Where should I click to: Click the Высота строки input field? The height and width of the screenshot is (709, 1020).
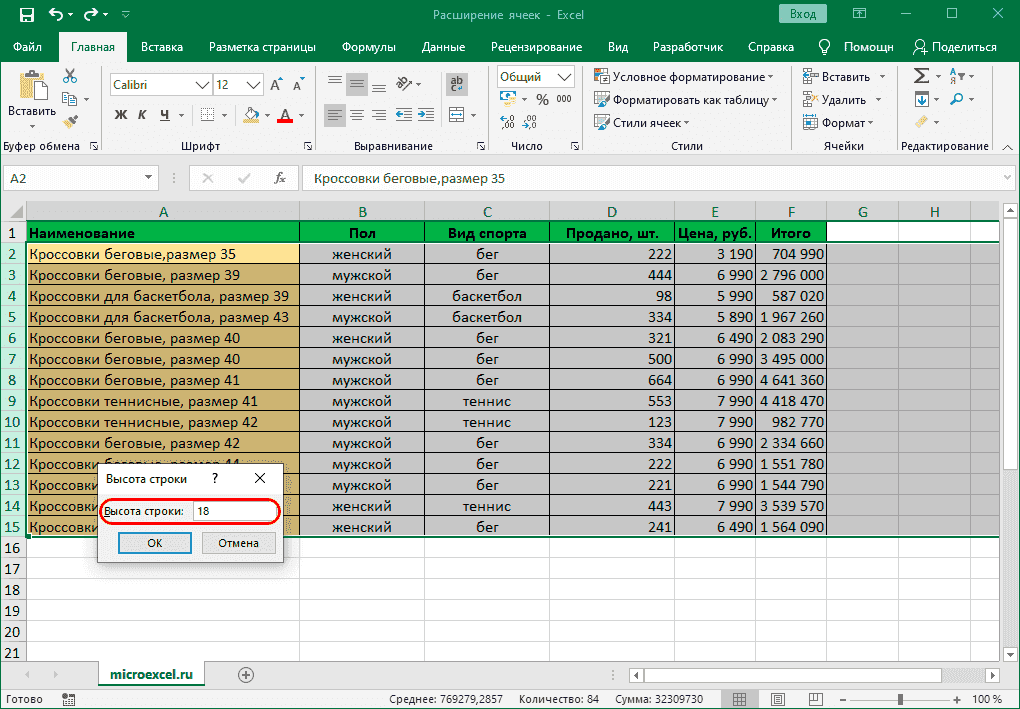[235, 511]
